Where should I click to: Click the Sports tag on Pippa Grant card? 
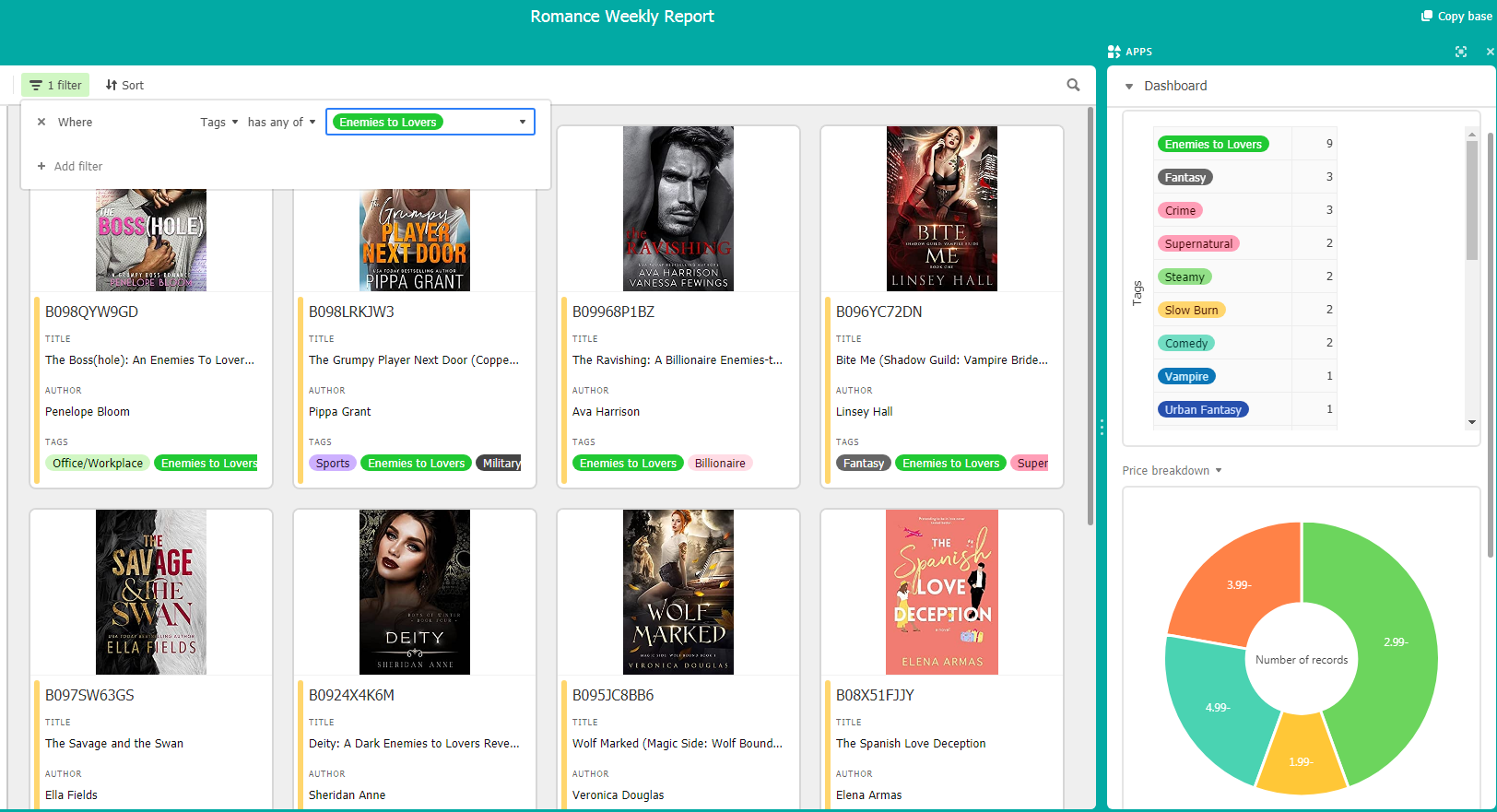point(333,463)
